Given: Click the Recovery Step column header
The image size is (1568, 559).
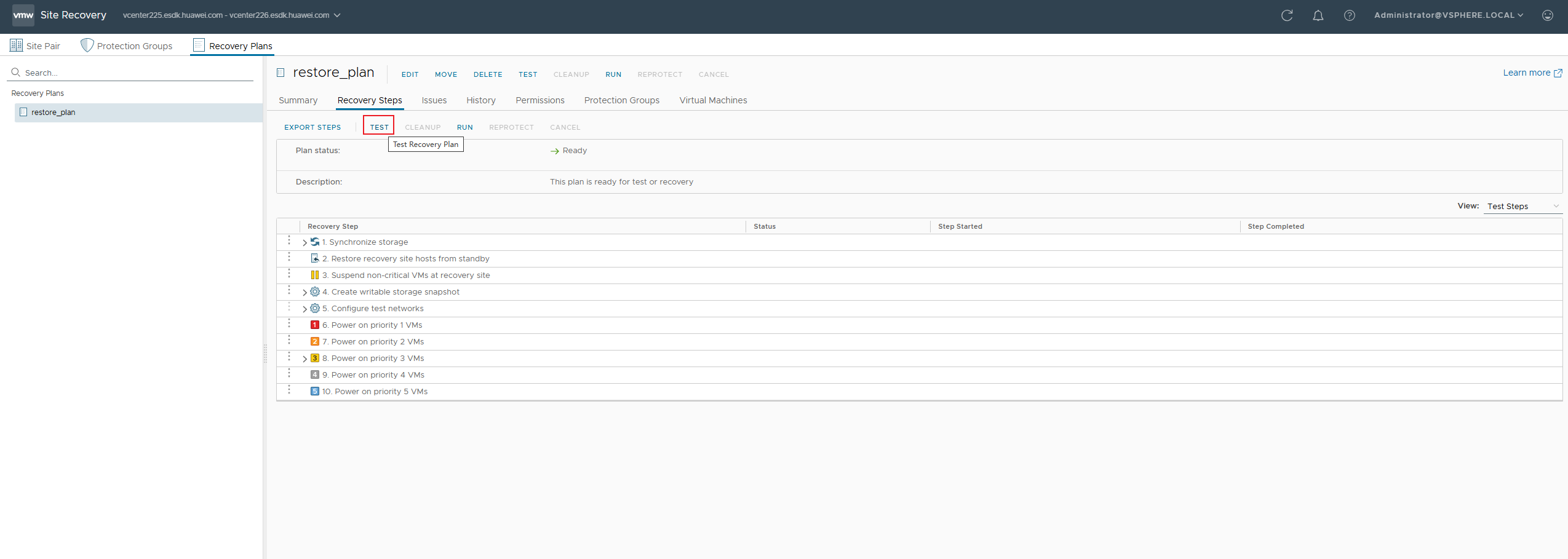Looking at the screenshot, I should tap(522, 226).
